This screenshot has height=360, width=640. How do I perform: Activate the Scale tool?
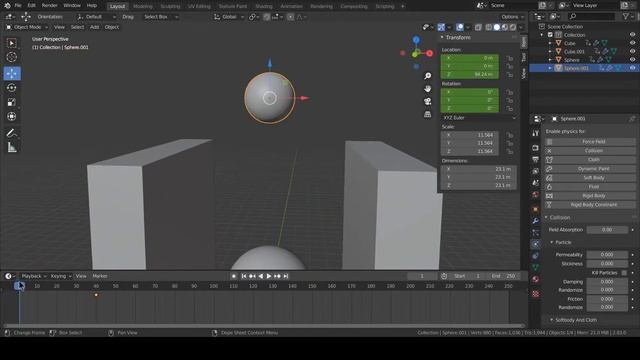(x=12, y=102)
